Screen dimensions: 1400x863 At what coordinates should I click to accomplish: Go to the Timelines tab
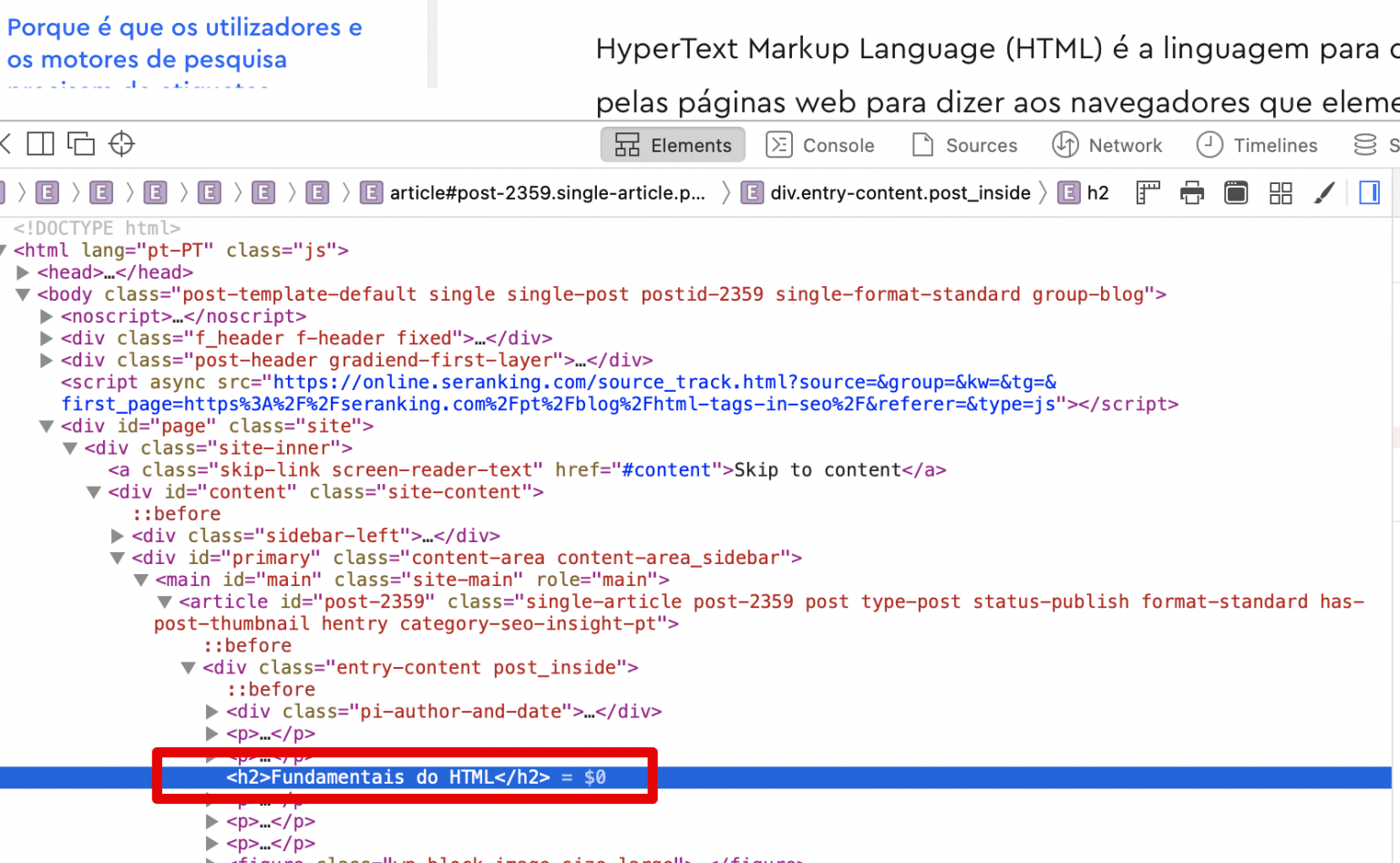pos(1257,145)
